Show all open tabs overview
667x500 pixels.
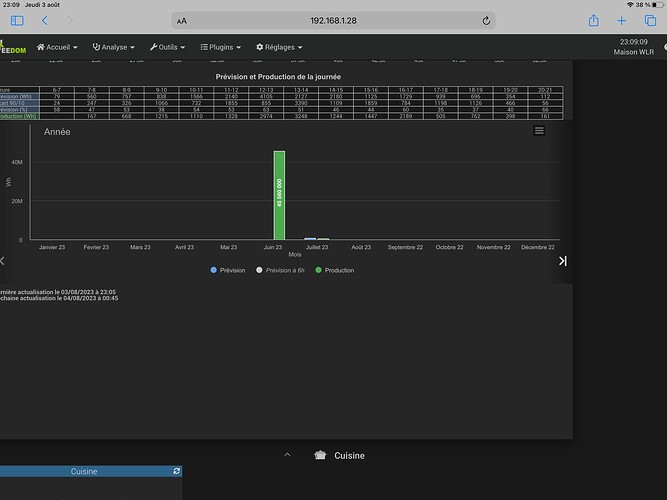pos(648,20)
